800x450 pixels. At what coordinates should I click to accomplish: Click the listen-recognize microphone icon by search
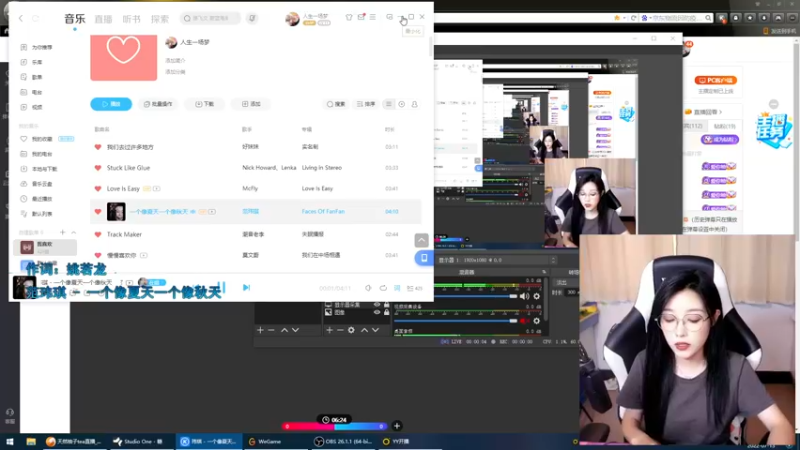click(x=252, y=18)
